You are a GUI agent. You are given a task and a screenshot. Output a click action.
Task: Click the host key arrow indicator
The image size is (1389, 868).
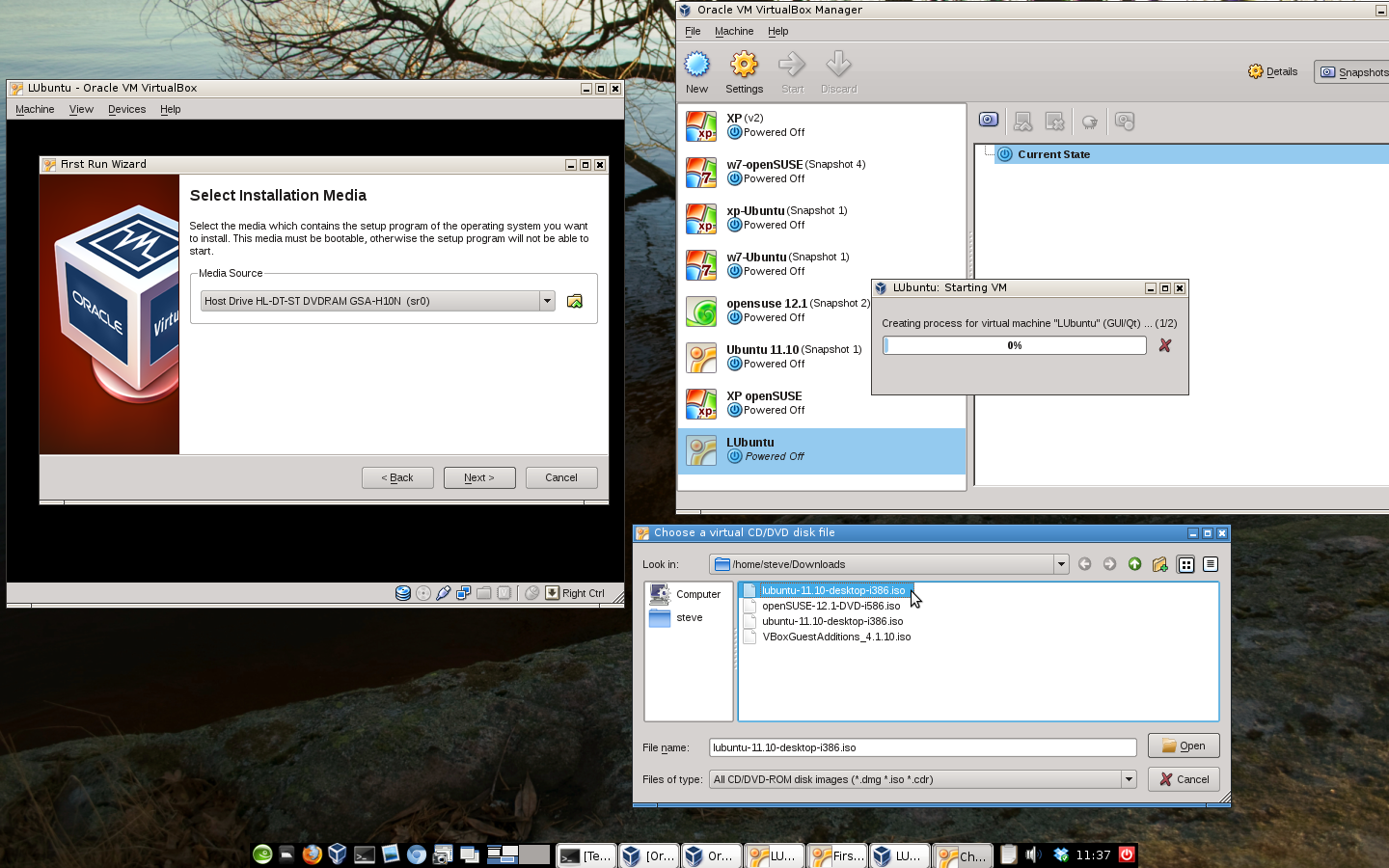coord(553,593)
